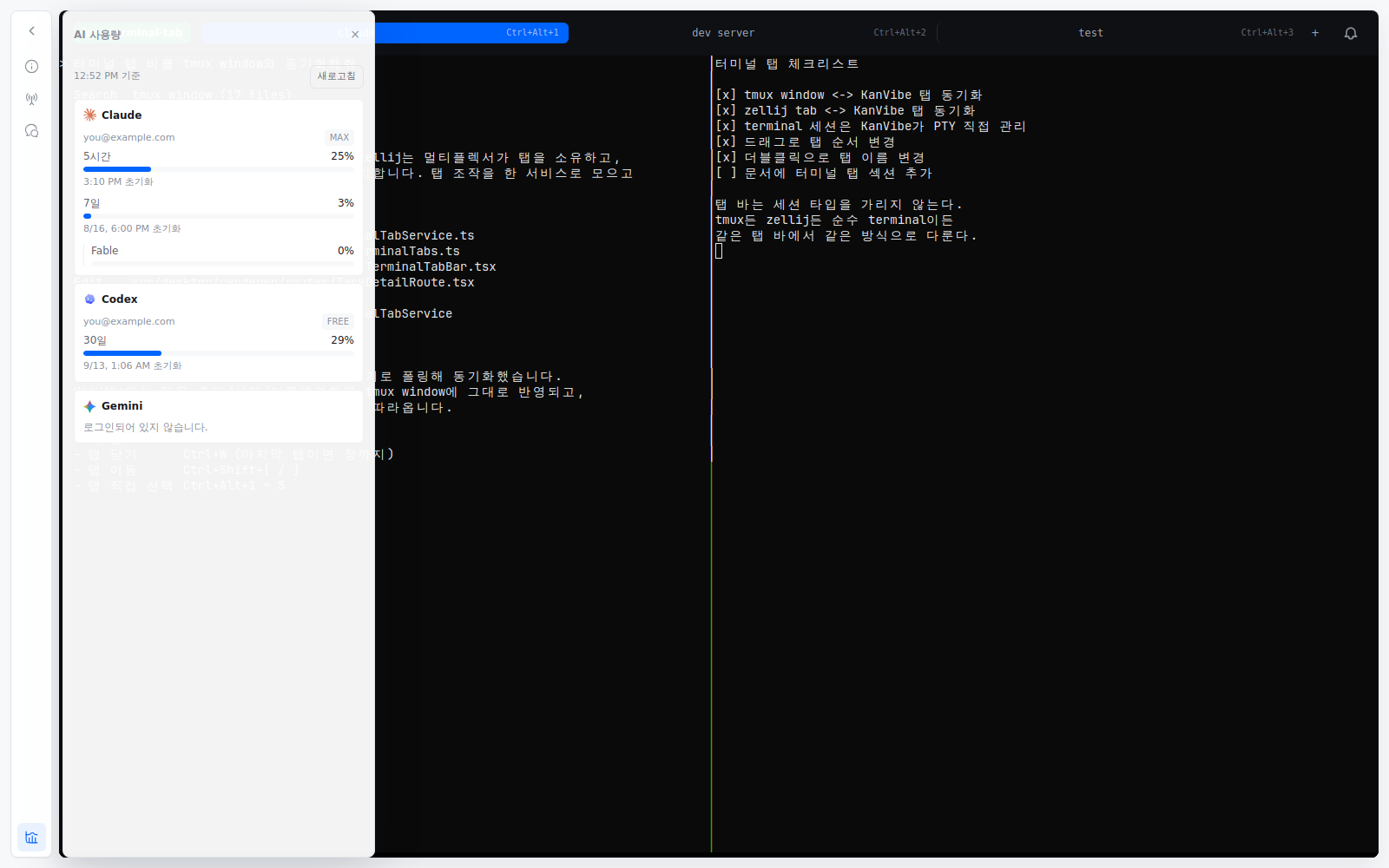The image size is (1389, 868).
Task: Click the AI 사용량 panel title
Action: (97, 35)
